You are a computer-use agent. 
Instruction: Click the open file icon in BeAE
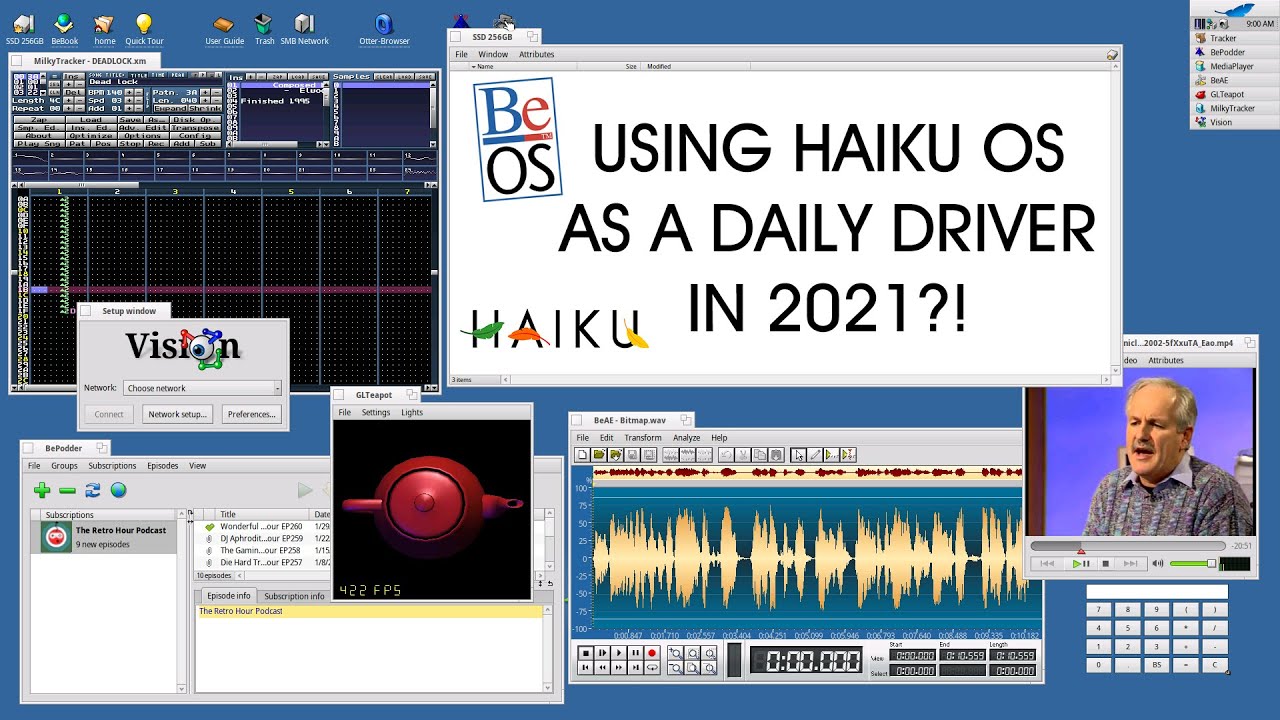(599, 455)
